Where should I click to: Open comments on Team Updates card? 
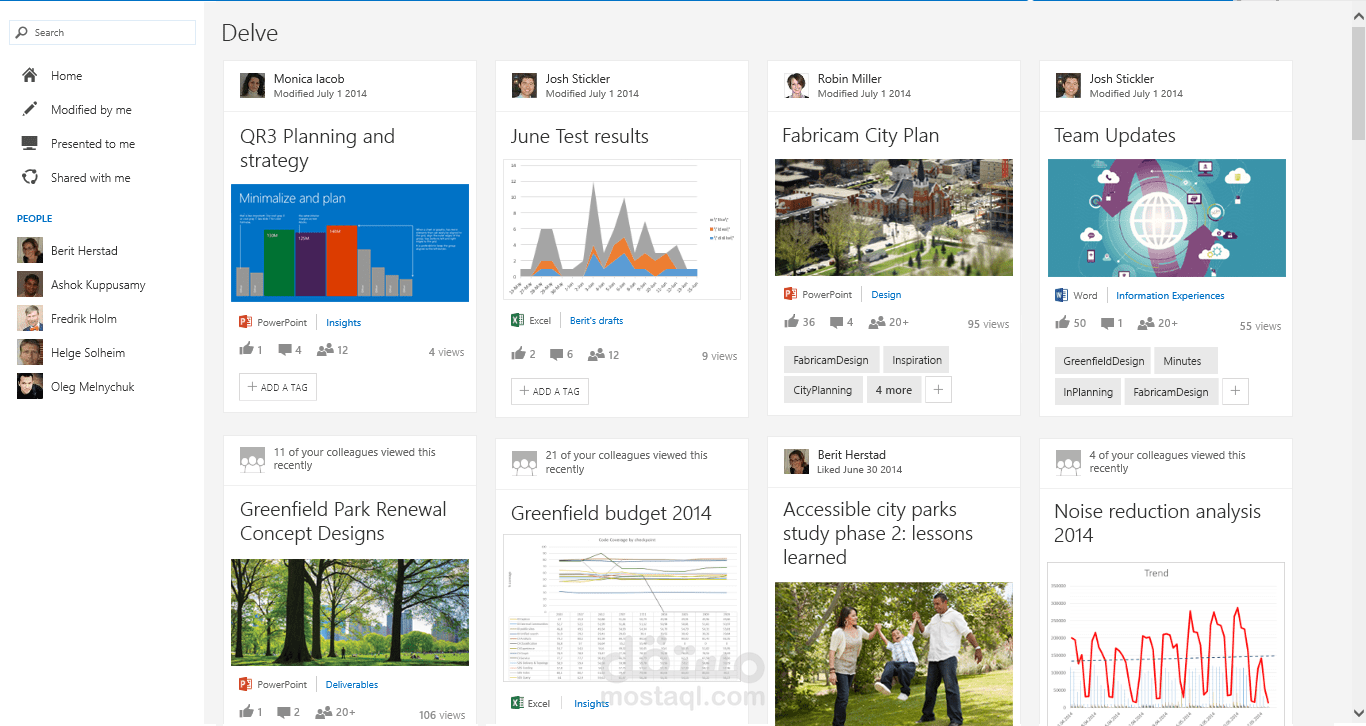[1107, 324]
